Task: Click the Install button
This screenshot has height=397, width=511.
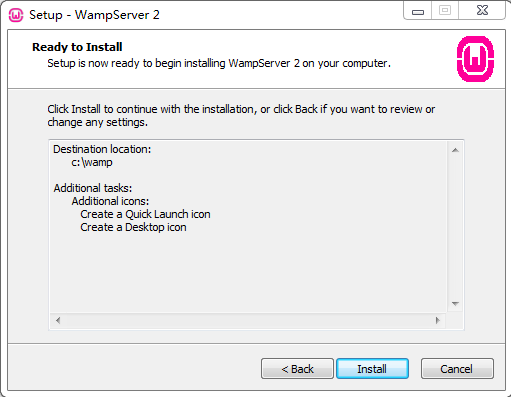Action: click(372, 368)
